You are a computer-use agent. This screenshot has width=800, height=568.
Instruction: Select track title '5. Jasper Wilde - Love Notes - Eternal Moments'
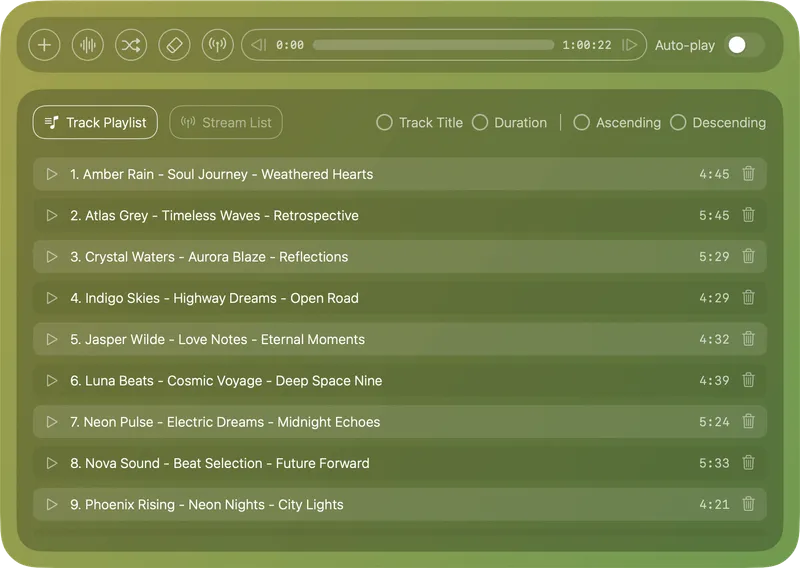point(217,340)
